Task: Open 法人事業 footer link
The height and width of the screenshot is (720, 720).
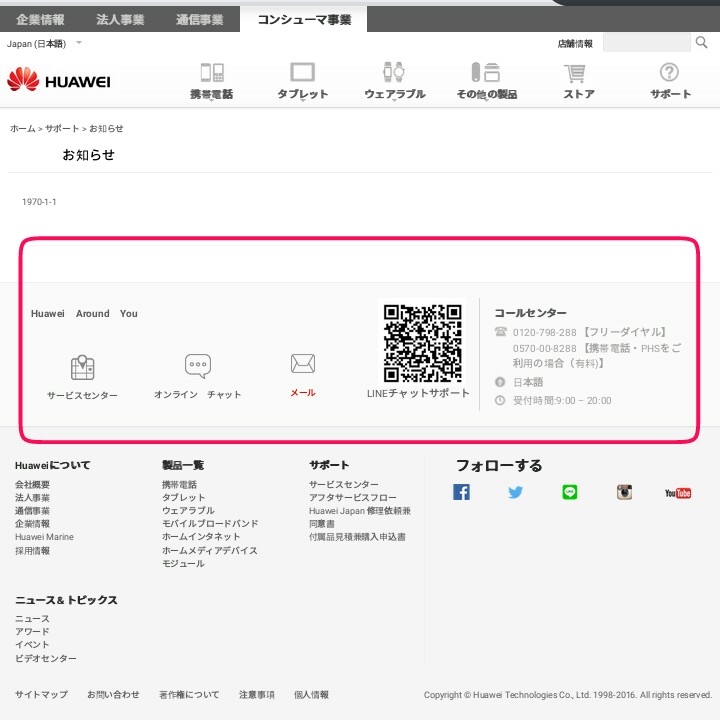Action: point(32,498)
